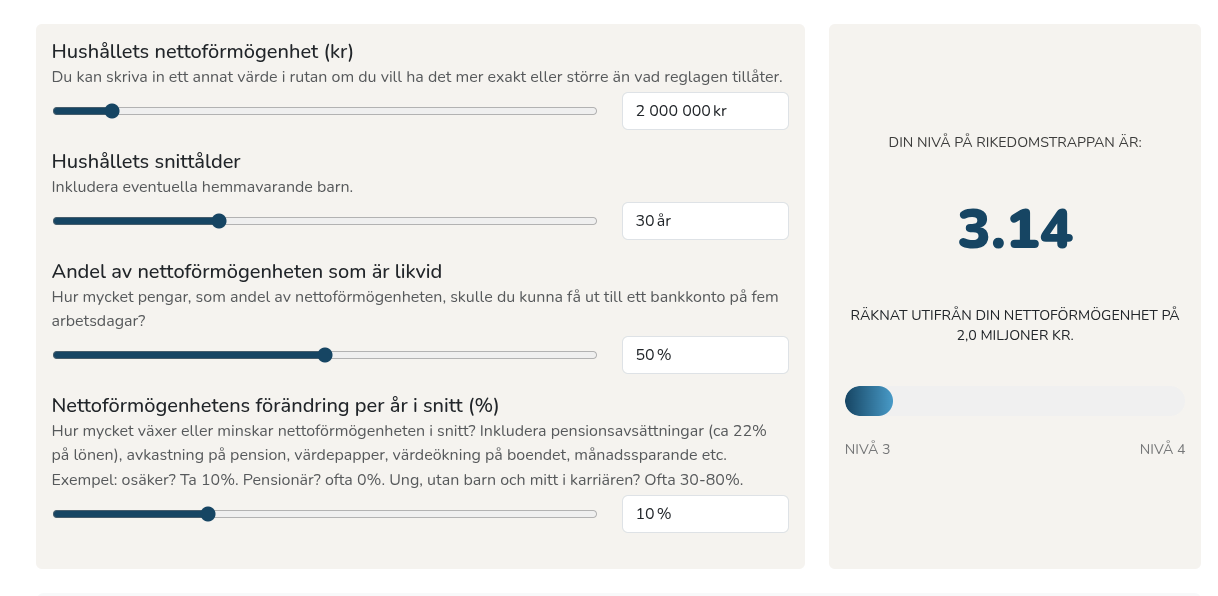Focus the "2 000 000 kr" net worth field
This screenshot has height=596, width=1218.
[704, 111]
